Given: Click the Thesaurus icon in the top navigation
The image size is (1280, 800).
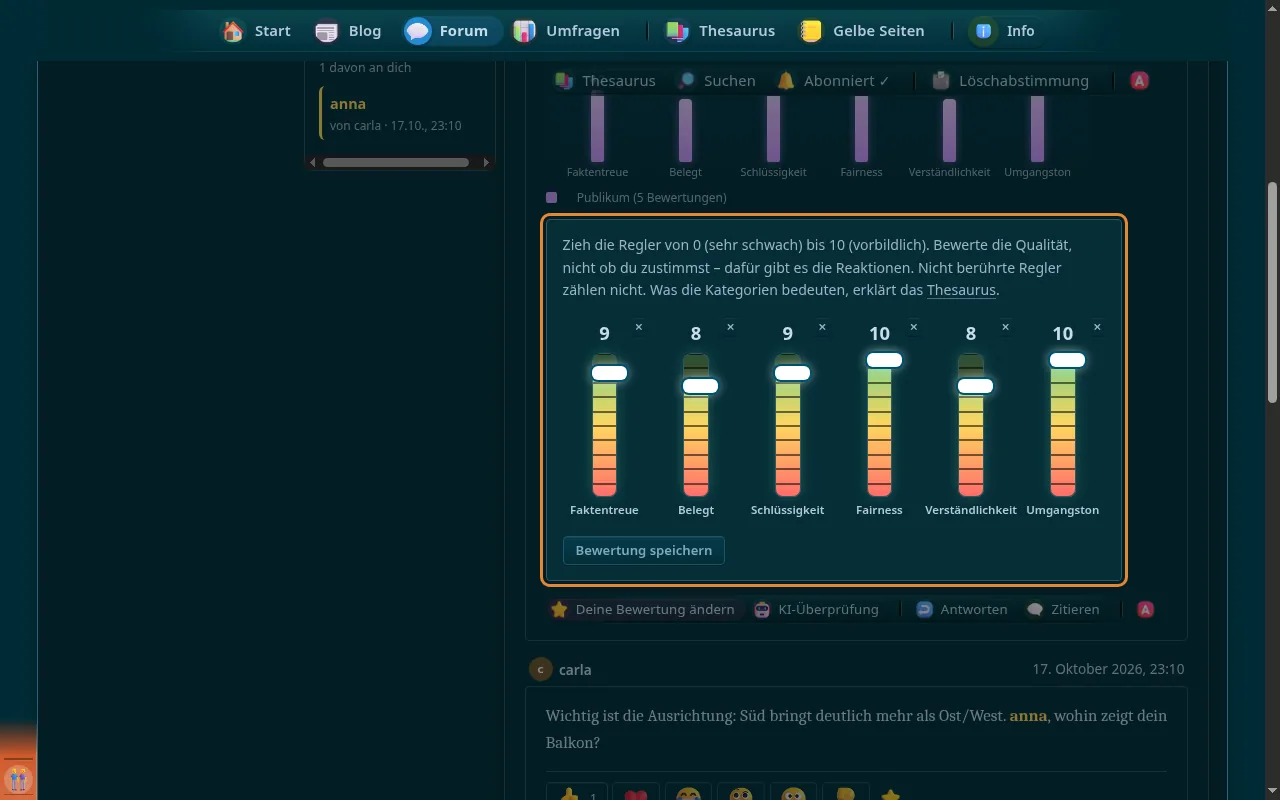Looking at the screenshot, I should 677,31.
